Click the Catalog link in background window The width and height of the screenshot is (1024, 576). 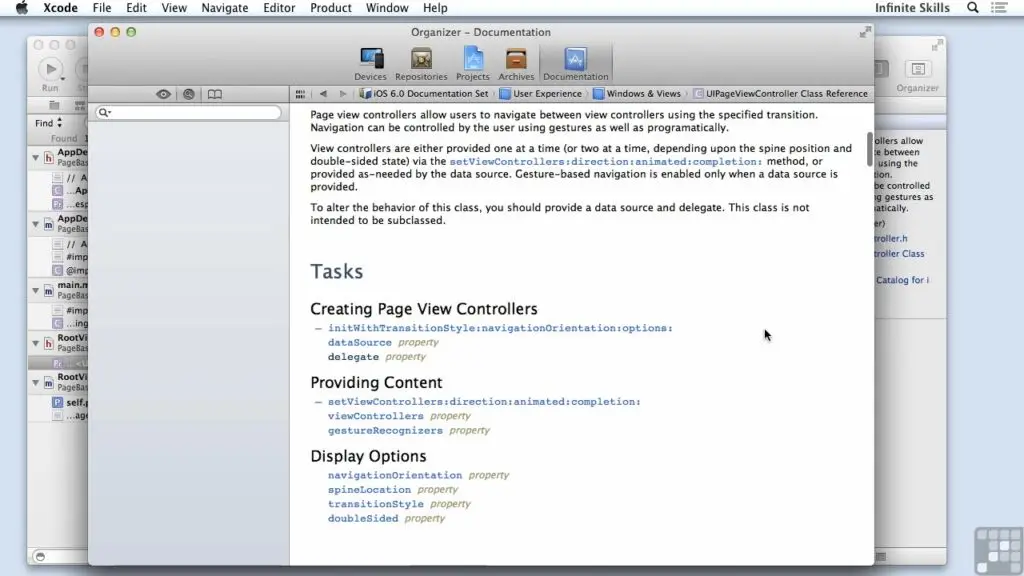tap(902, 280)
